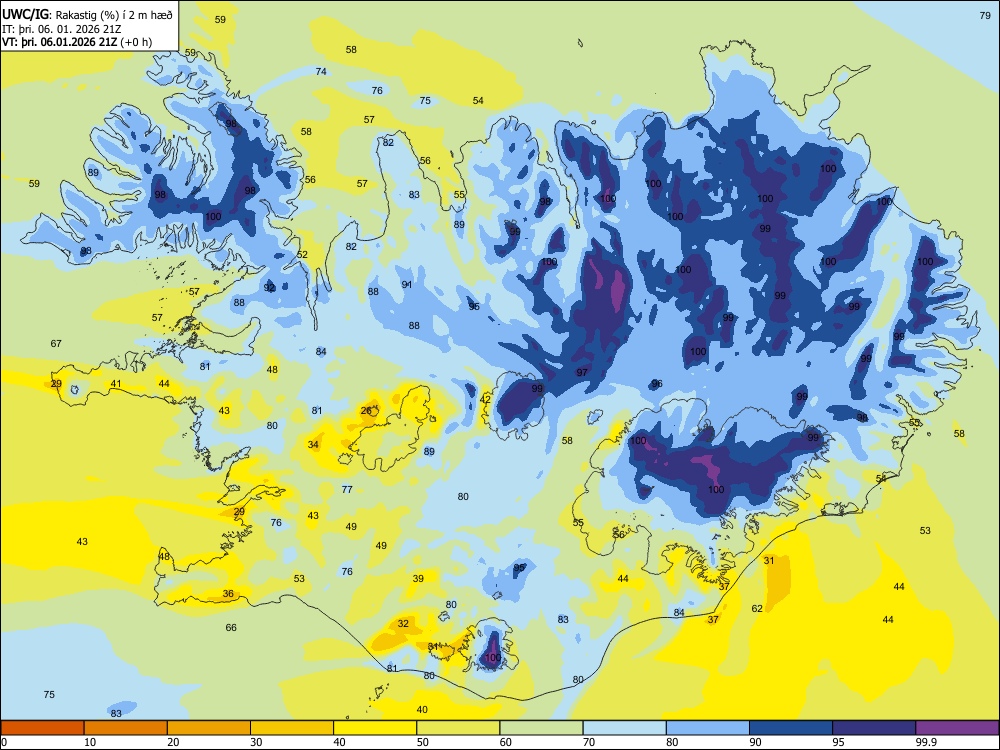The height and width of the screenshot is (750, 1000).
Task: Click the dark orange 0–10 legend swatch
Action: pyautogui.click(x=42, y=728)
